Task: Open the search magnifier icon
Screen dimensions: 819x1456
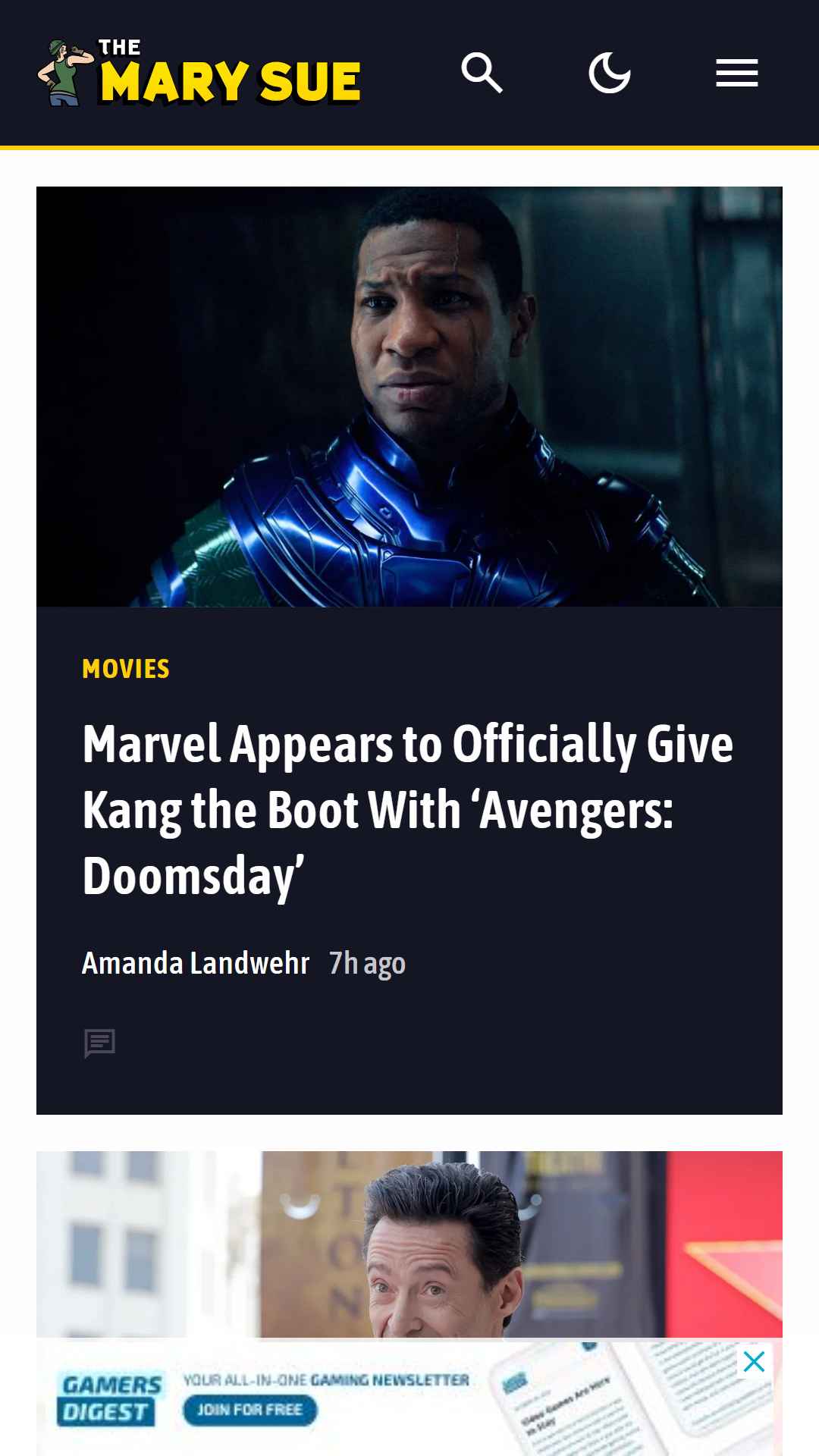Action: 482,73
